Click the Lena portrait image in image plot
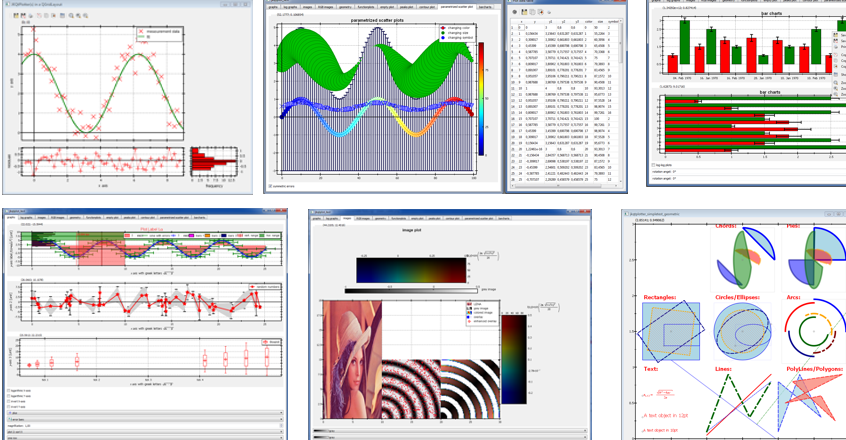846x440 pixels. (x=352, y=359)
